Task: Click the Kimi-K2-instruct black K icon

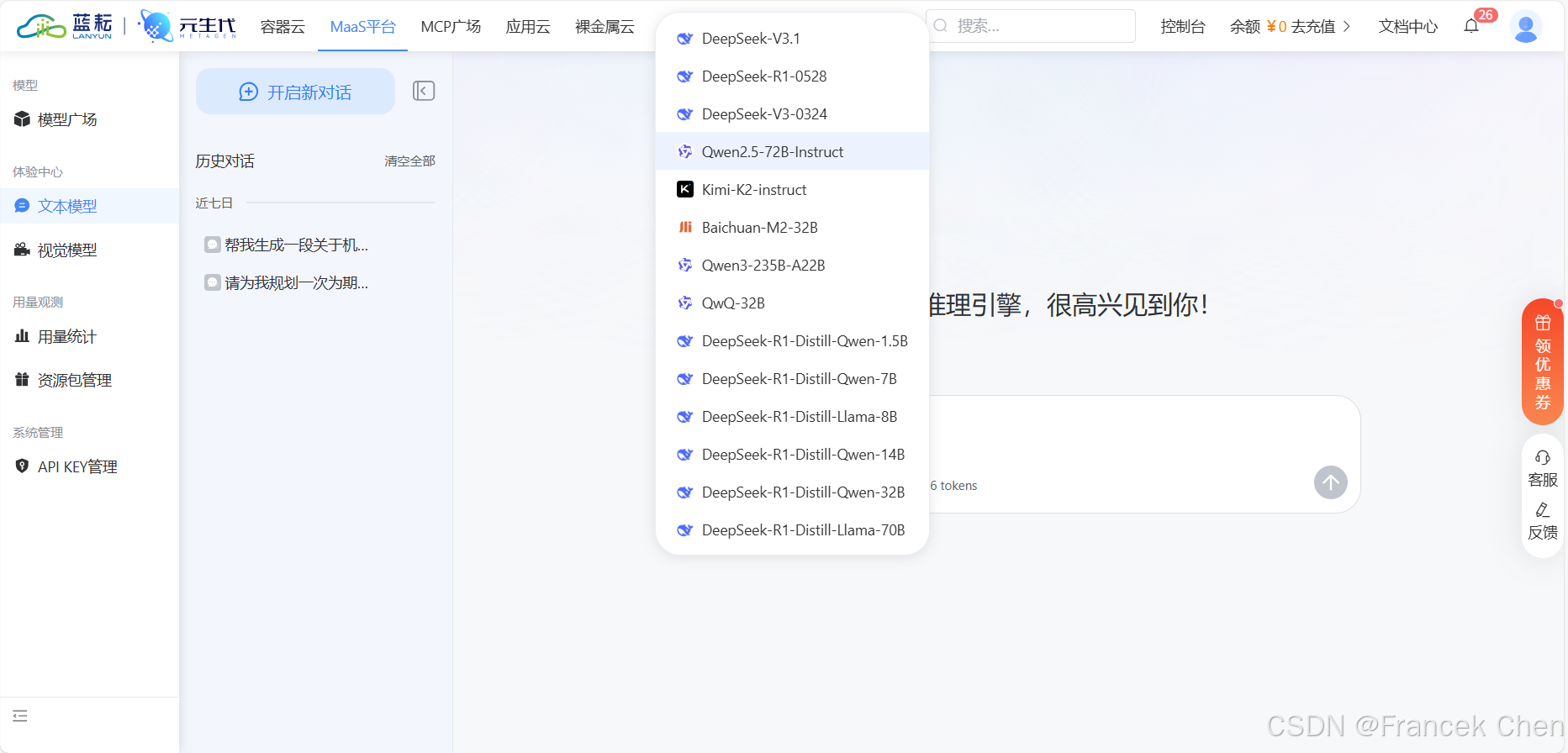Action: 685,189
